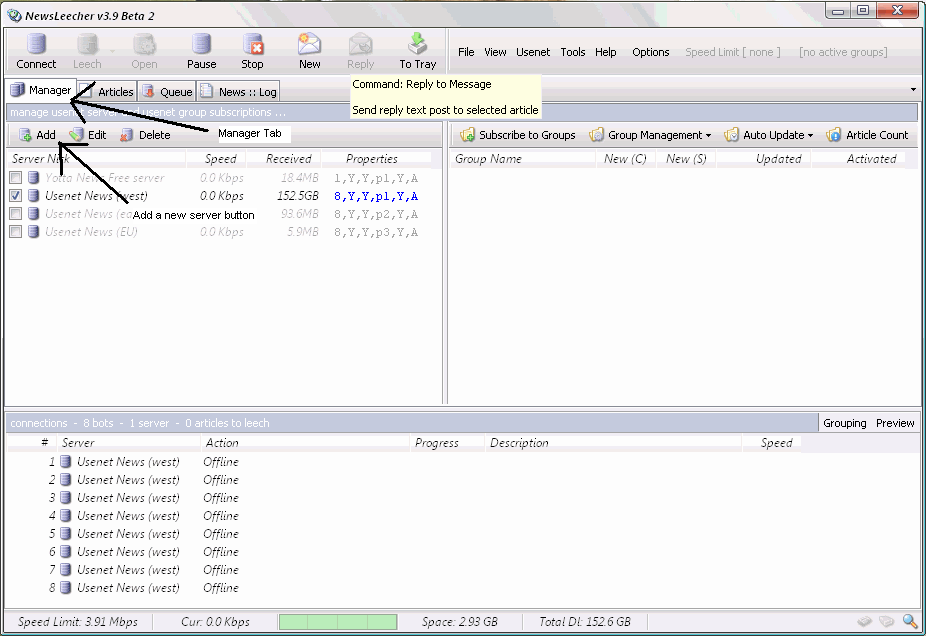Uncheck Usenet News (west) server checkbox

(x=16, y=195)
